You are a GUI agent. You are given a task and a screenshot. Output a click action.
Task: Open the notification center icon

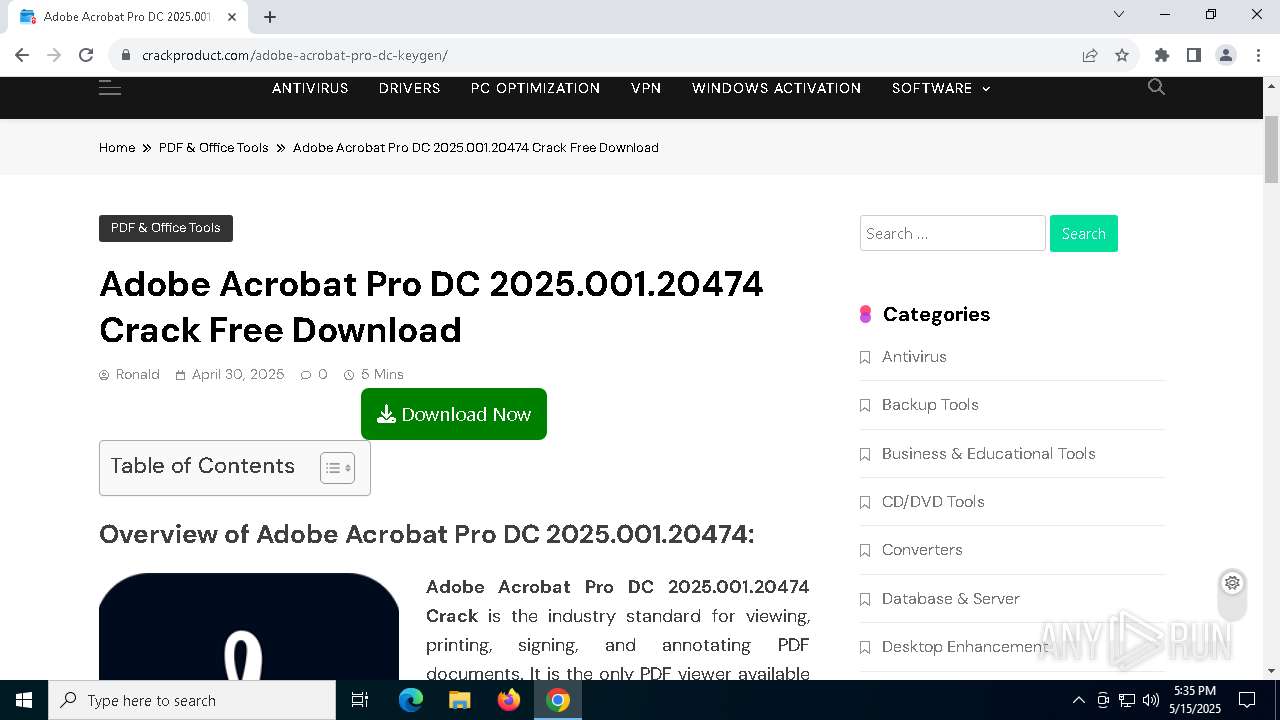[1247, 700]
